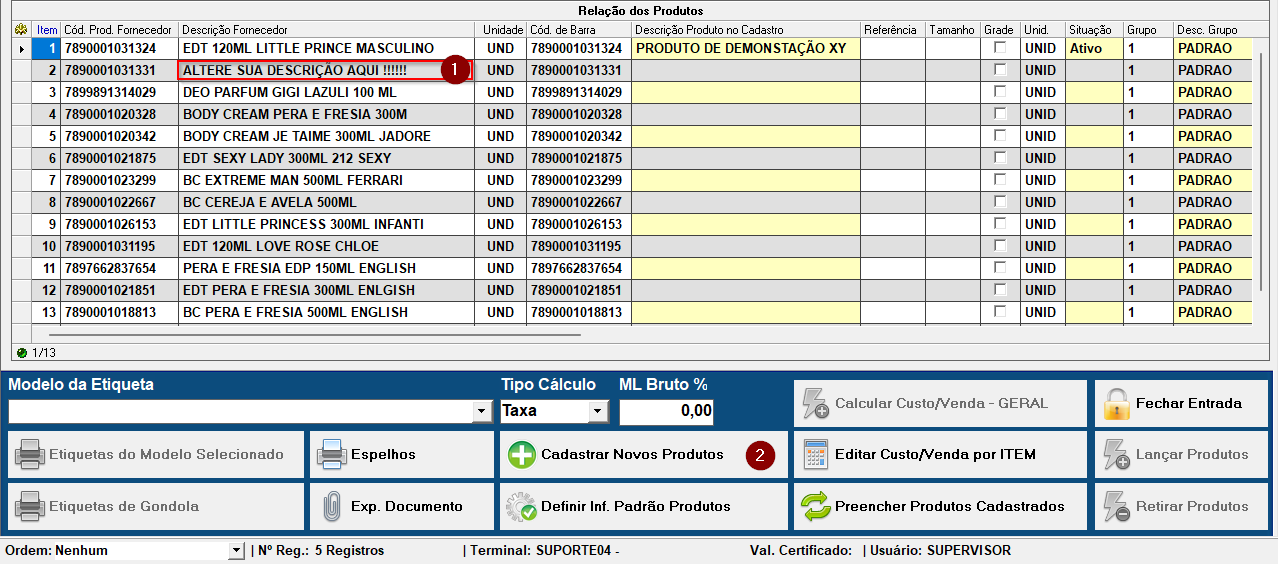
Task: Click the Situação column header
Action: pos(1093,30)
